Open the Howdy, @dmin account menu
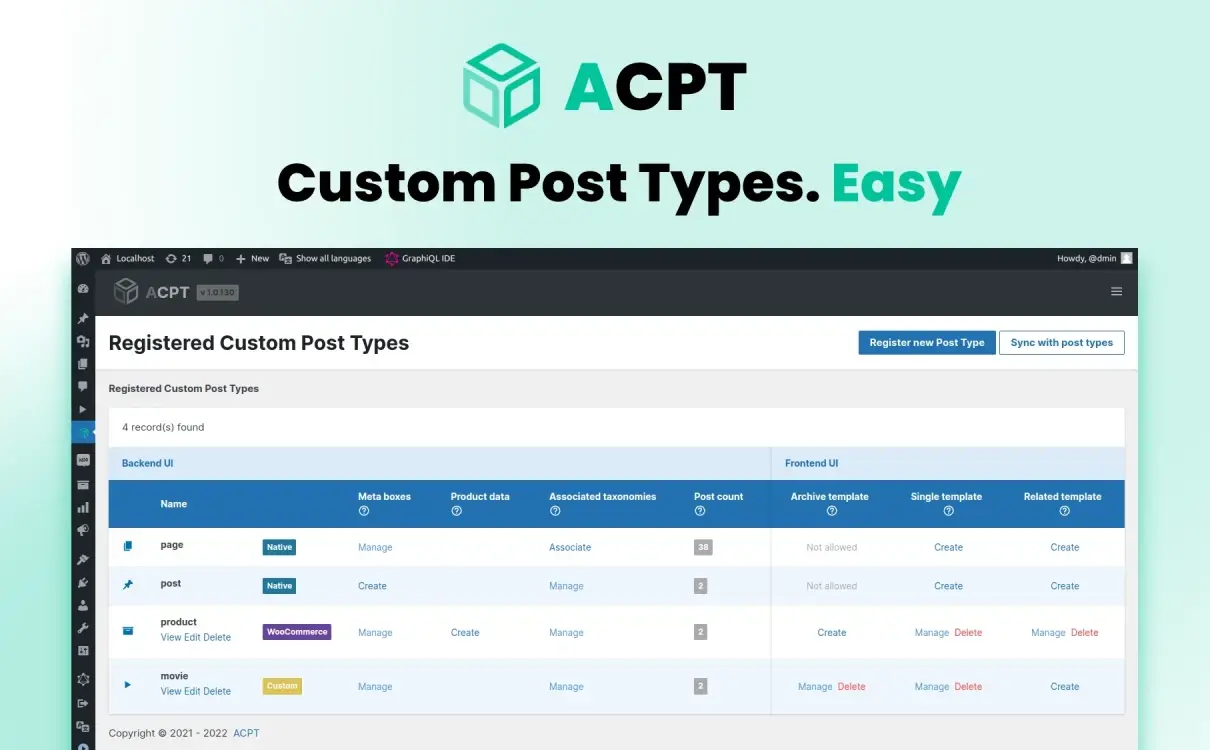This screenshot has height=750, width=1210. [x=1095, y=258]
